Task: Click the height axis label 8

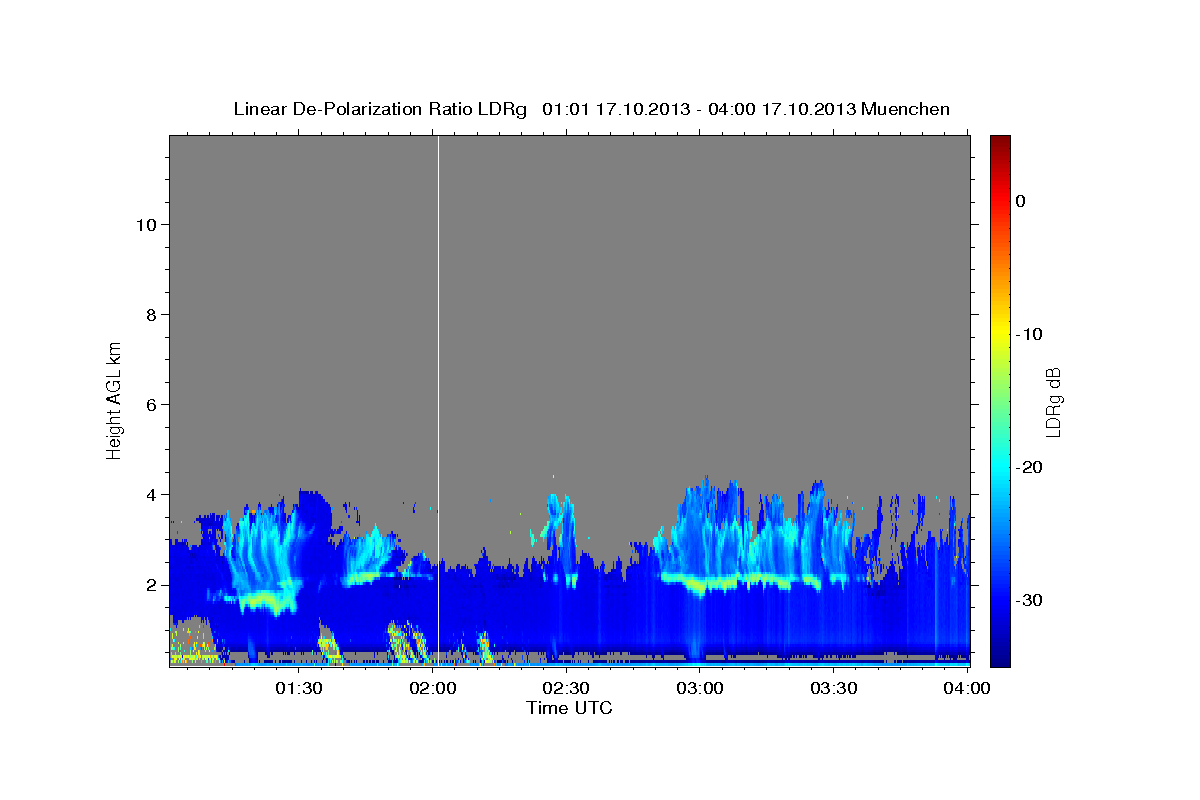Action: pos(152,314)
